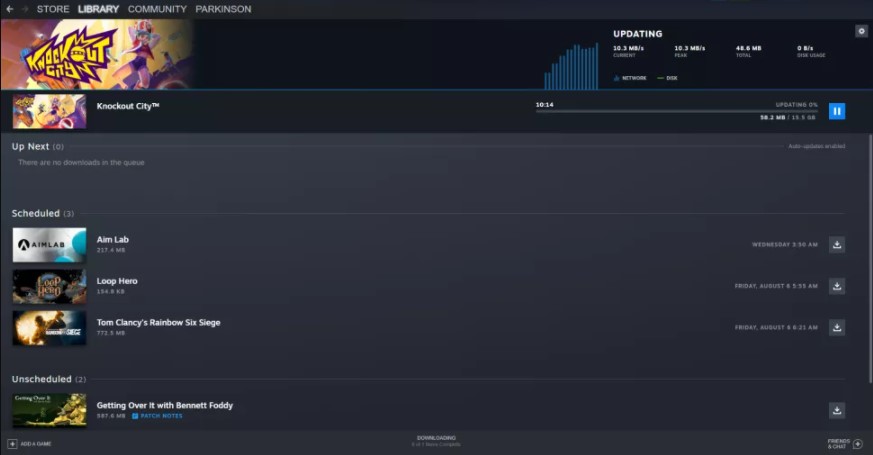Click download icon for Rainbow Six Siege
Image resolution: width=873 pixels, height=455 pixels.
(x=837, y=327)
